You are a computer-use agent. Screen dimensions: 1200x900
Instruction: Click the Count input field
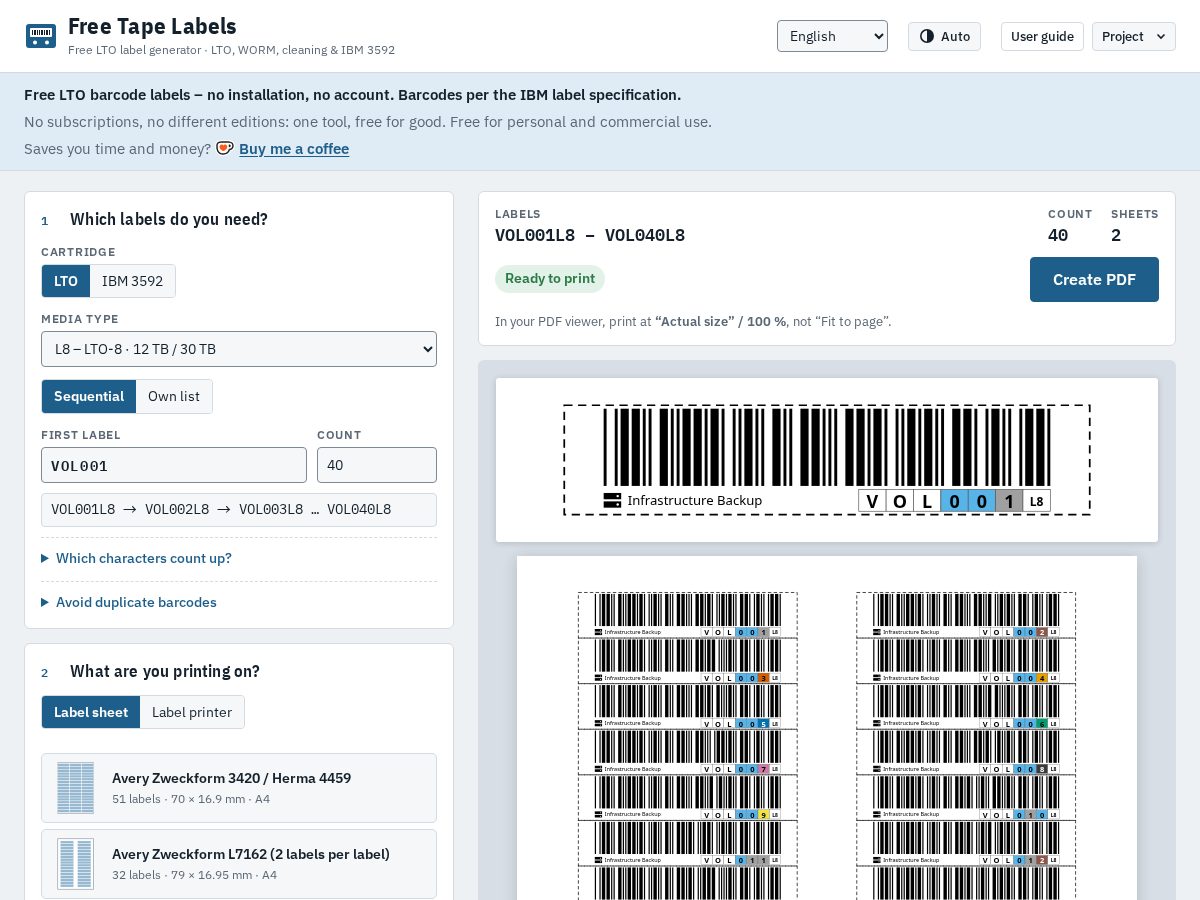[x=377, y=465]
